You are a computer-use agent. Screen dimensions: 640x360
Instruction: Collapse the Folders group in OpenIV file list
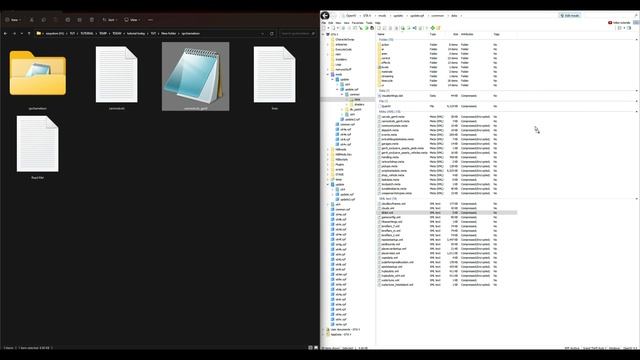pos(637,40)
